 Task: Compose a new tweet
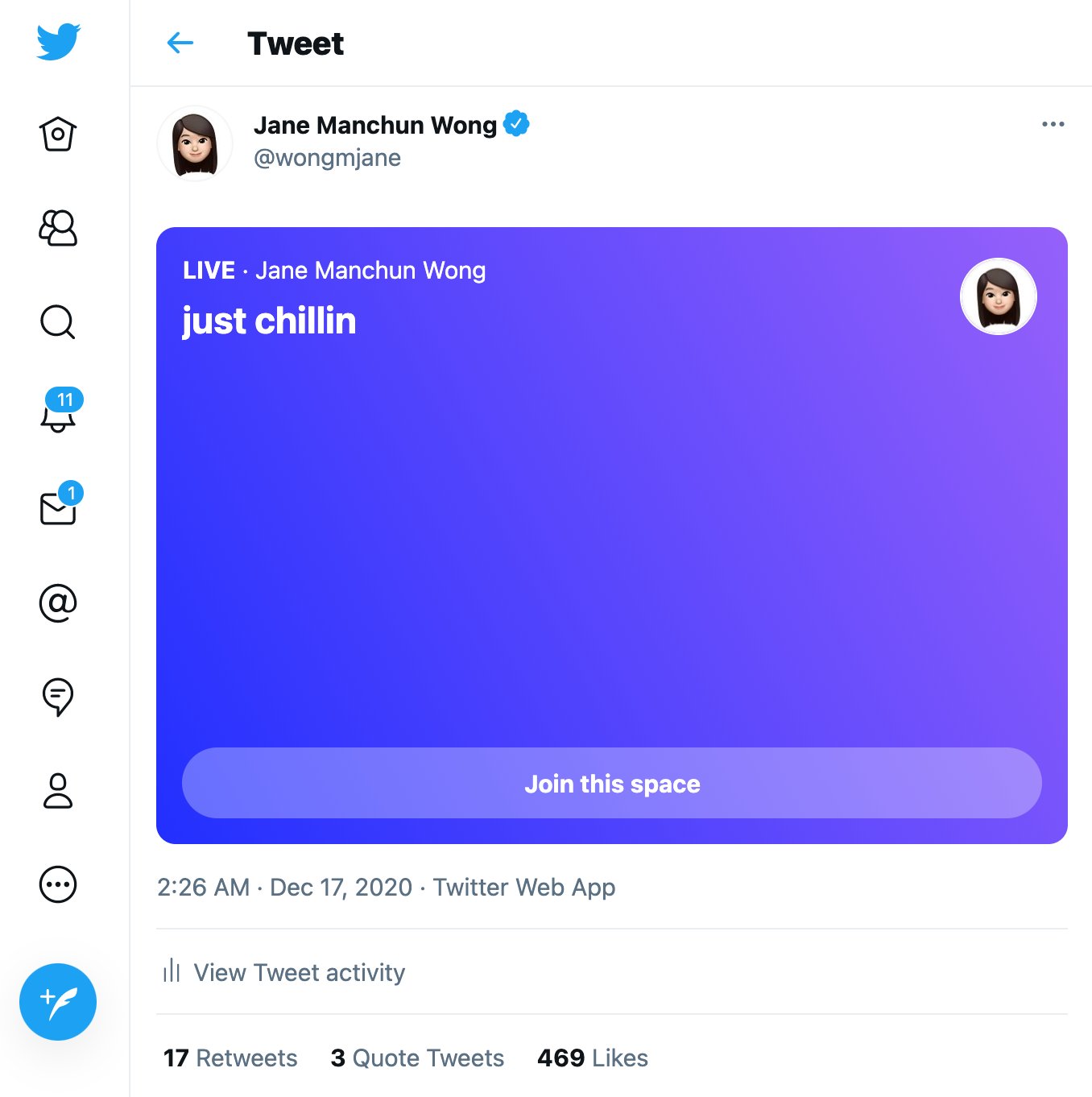point(58,1002)
